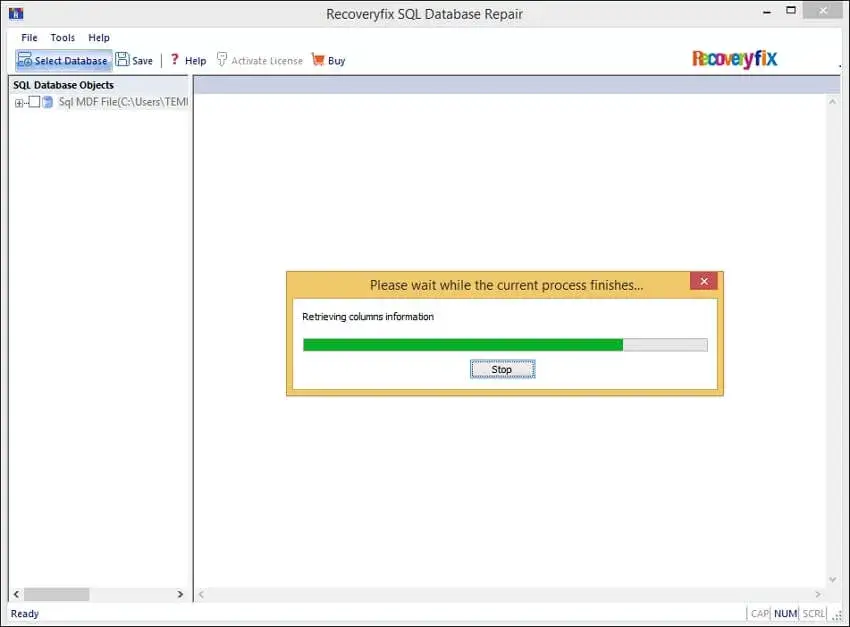Open the Tools menu
This screenshot has height=627, width=850.
click(x=63, y=37)
